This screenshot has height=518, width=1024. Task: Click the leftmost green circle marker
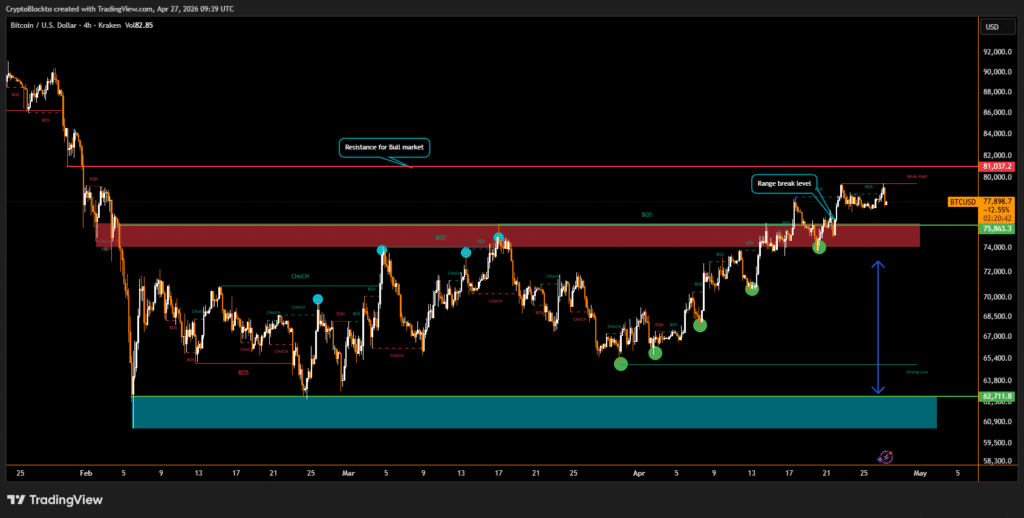(621, 363)
